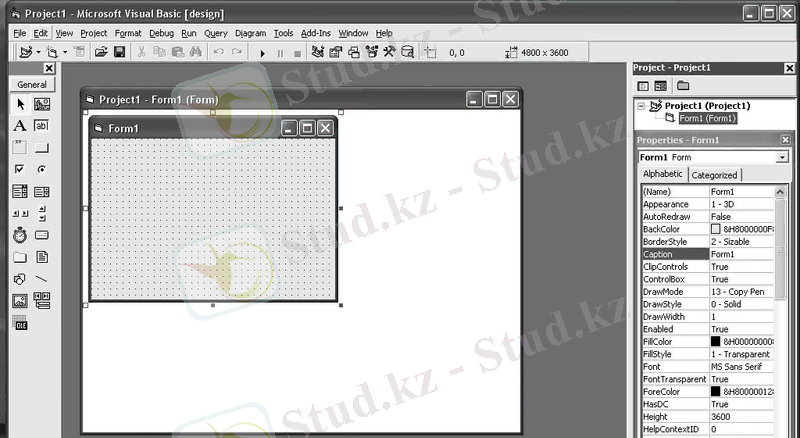Select the PictureBox tool
The image size is (800, 438).
click(x=42, y=104)
